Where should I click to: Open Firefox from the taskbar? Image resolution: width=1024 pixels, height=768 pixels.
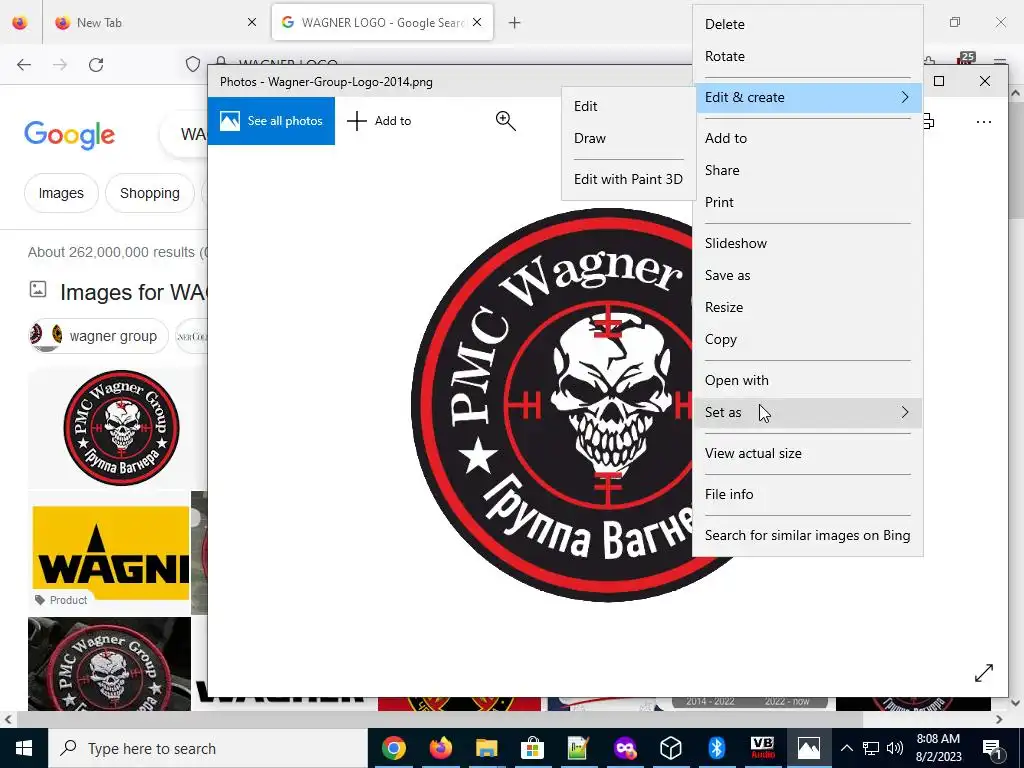(x=440, y=748)
